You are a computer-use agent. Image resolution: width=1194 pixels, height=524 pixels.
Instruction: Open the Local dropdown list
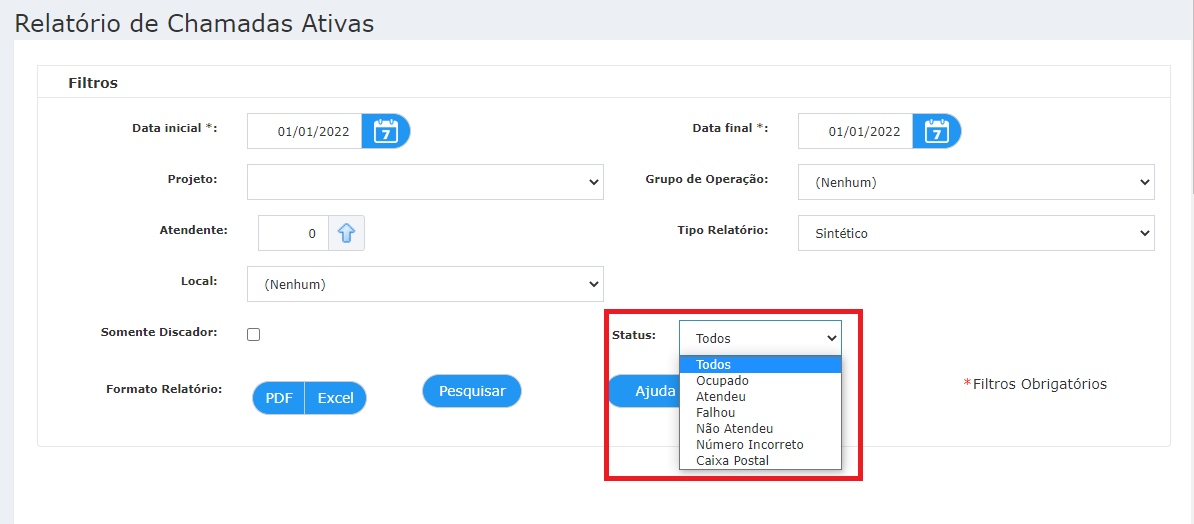coord(425,284)
